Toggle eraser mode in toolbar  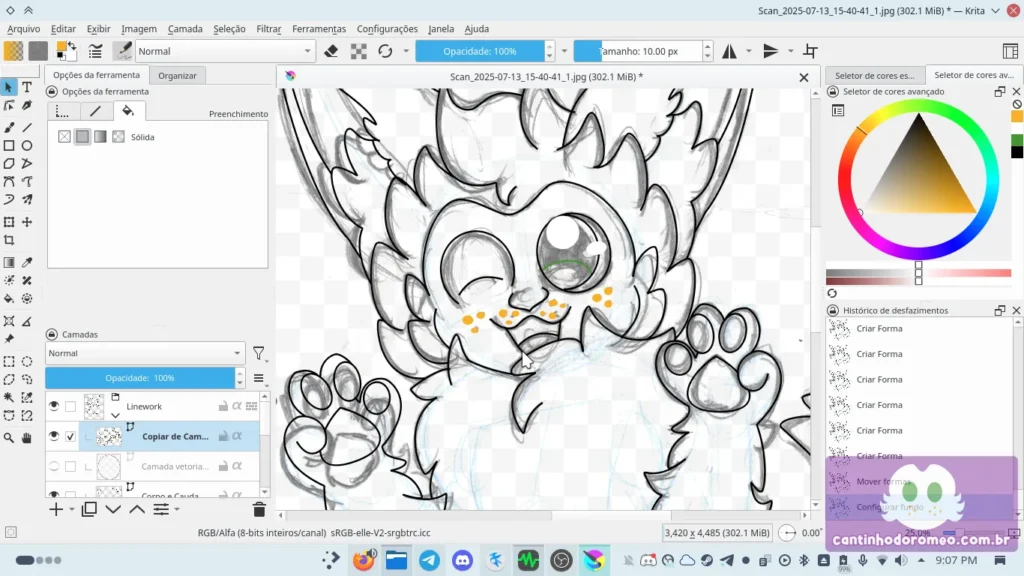331,51
